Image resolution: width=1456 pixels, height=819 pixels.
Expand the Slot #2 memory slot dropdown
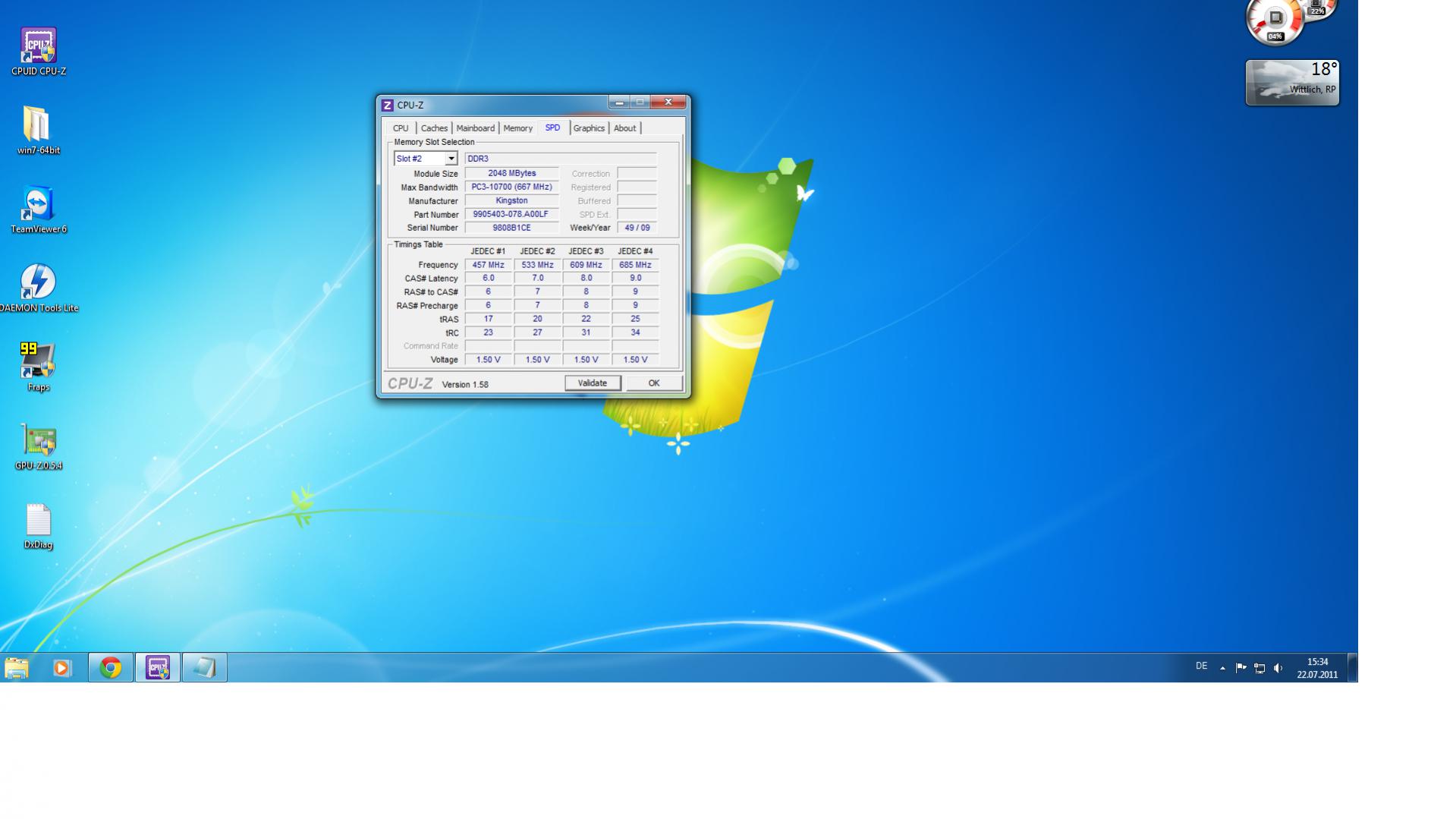click(451, 159)
